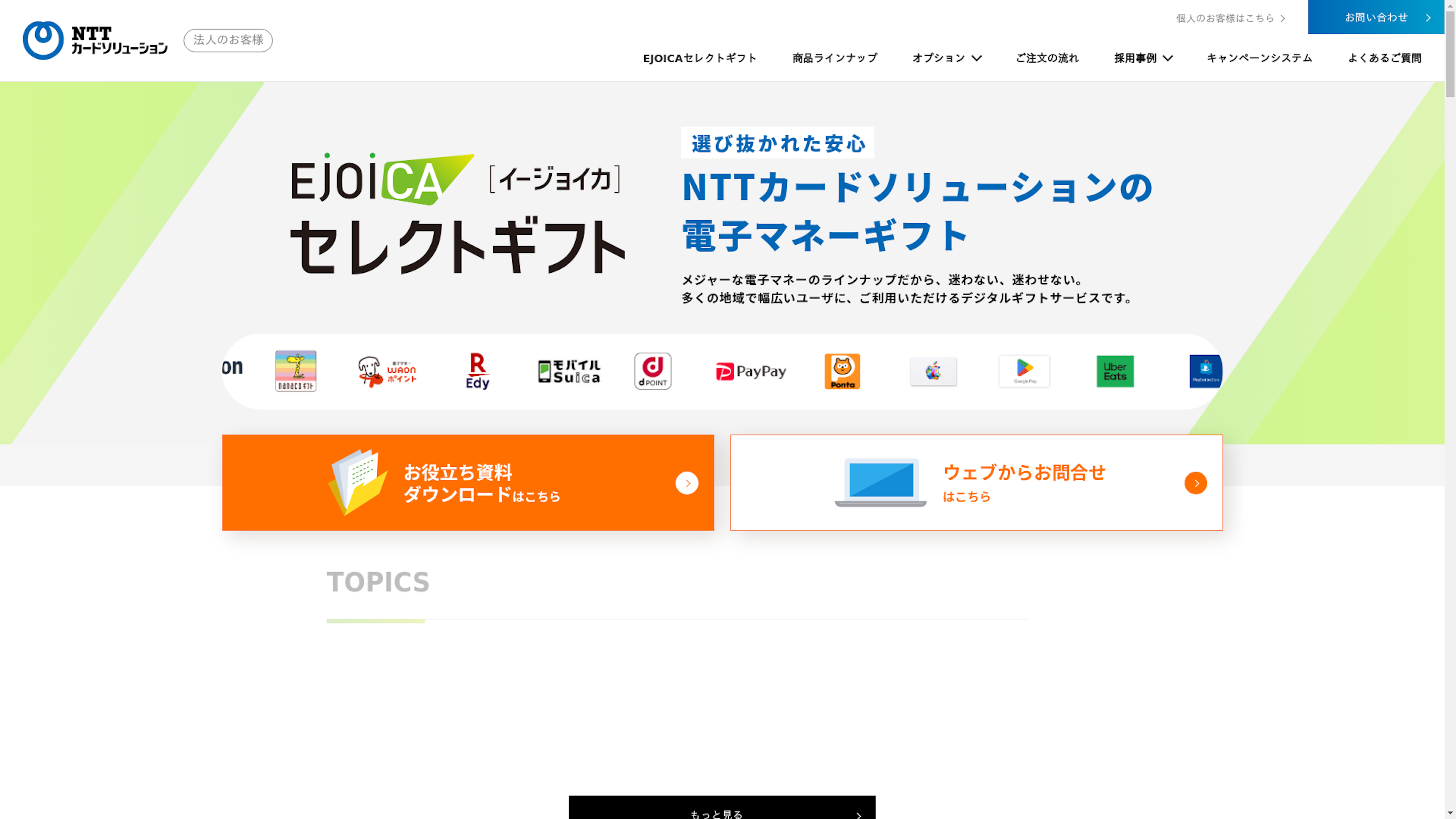This screenshot has width=1456, height=819.
Task: Click the 法人のお客様 badge
Action: (x=228, y=40)
